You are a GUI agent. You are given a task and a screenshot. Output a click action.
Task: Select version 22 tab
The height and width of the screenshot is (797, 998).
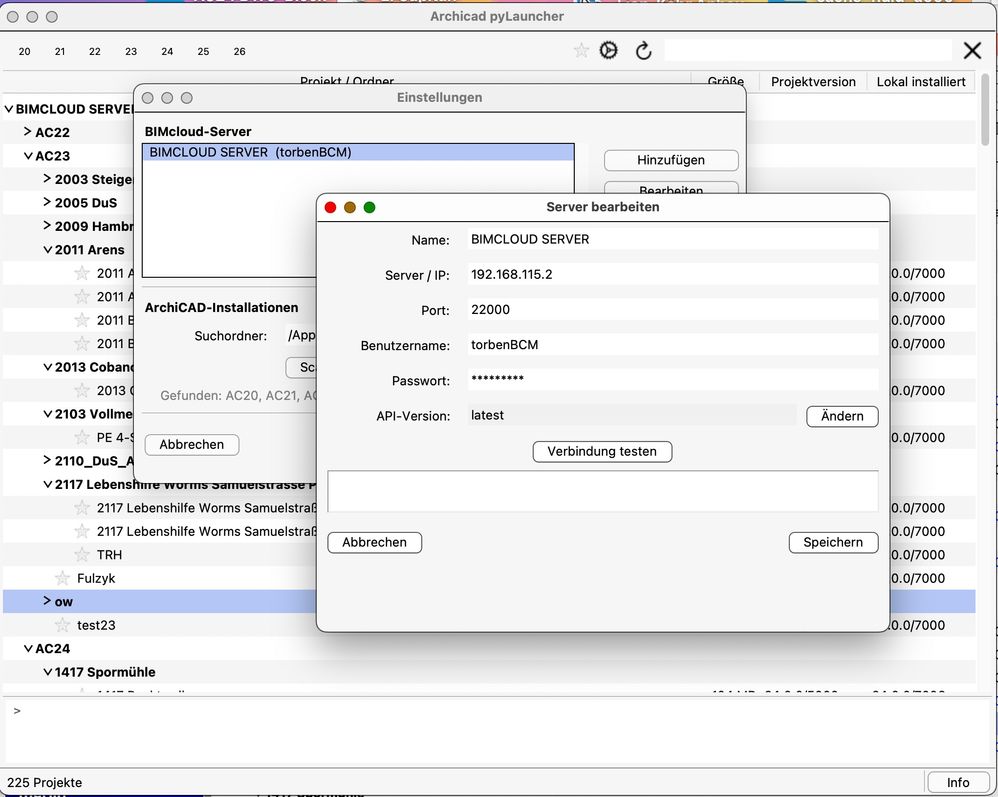pos(95,52)
